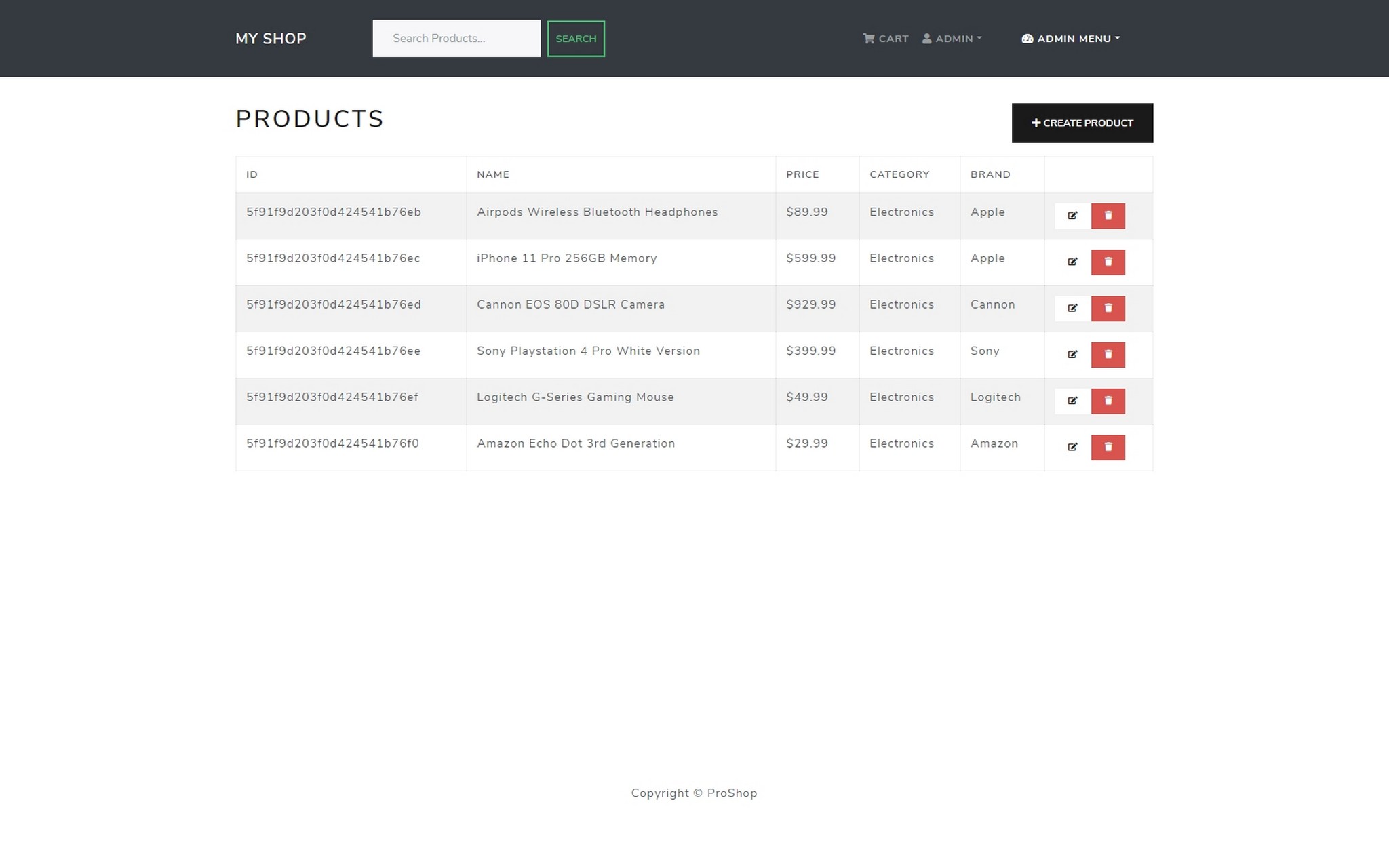Edit the Cannon EOS 80D Camera product
This screenshot has width=1389, height=868.
pos(1072,308)
